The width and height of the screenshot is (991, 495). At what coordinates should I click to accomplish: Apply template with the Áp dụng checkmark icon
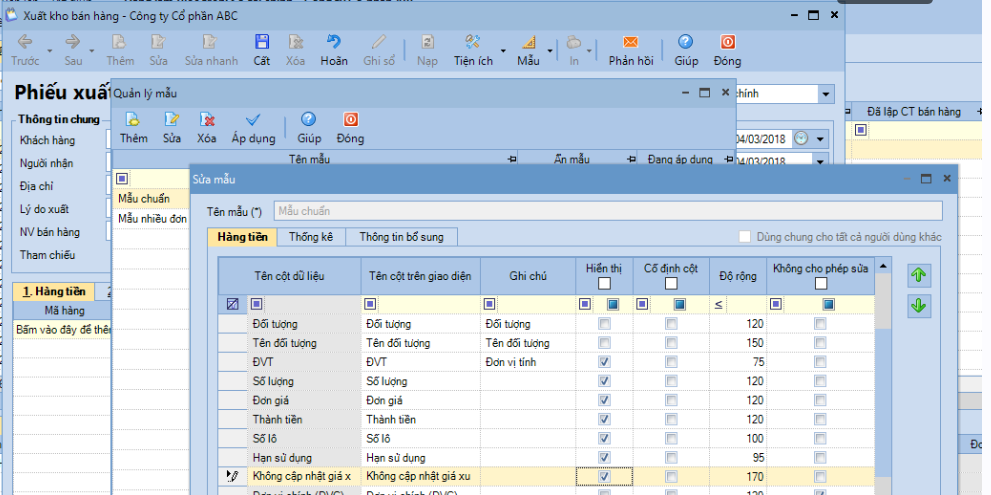pyautogui.click(x=253, y=119)
